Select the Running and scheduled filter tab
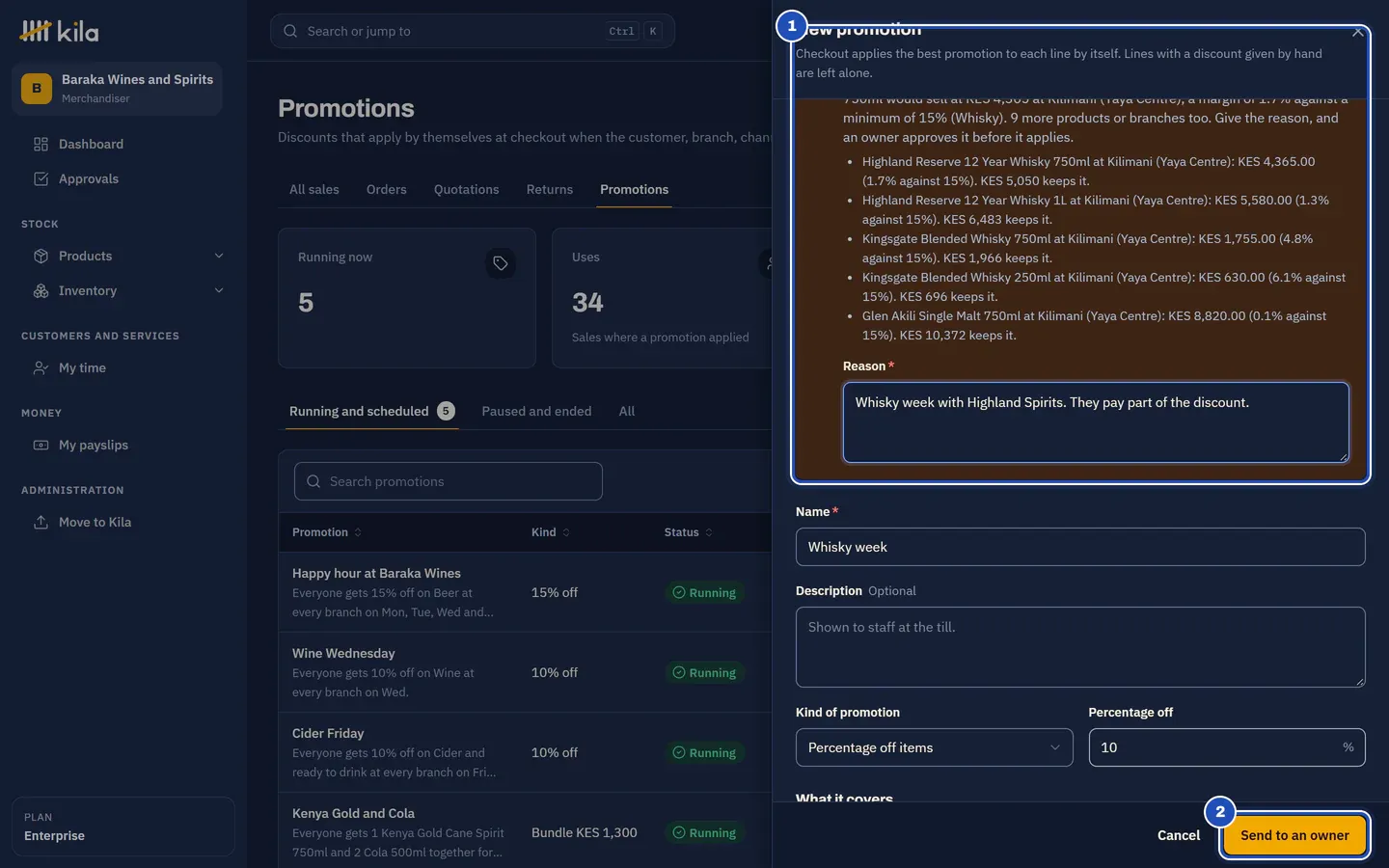Viewport: 1389px width, 868px height. [371, 412]
